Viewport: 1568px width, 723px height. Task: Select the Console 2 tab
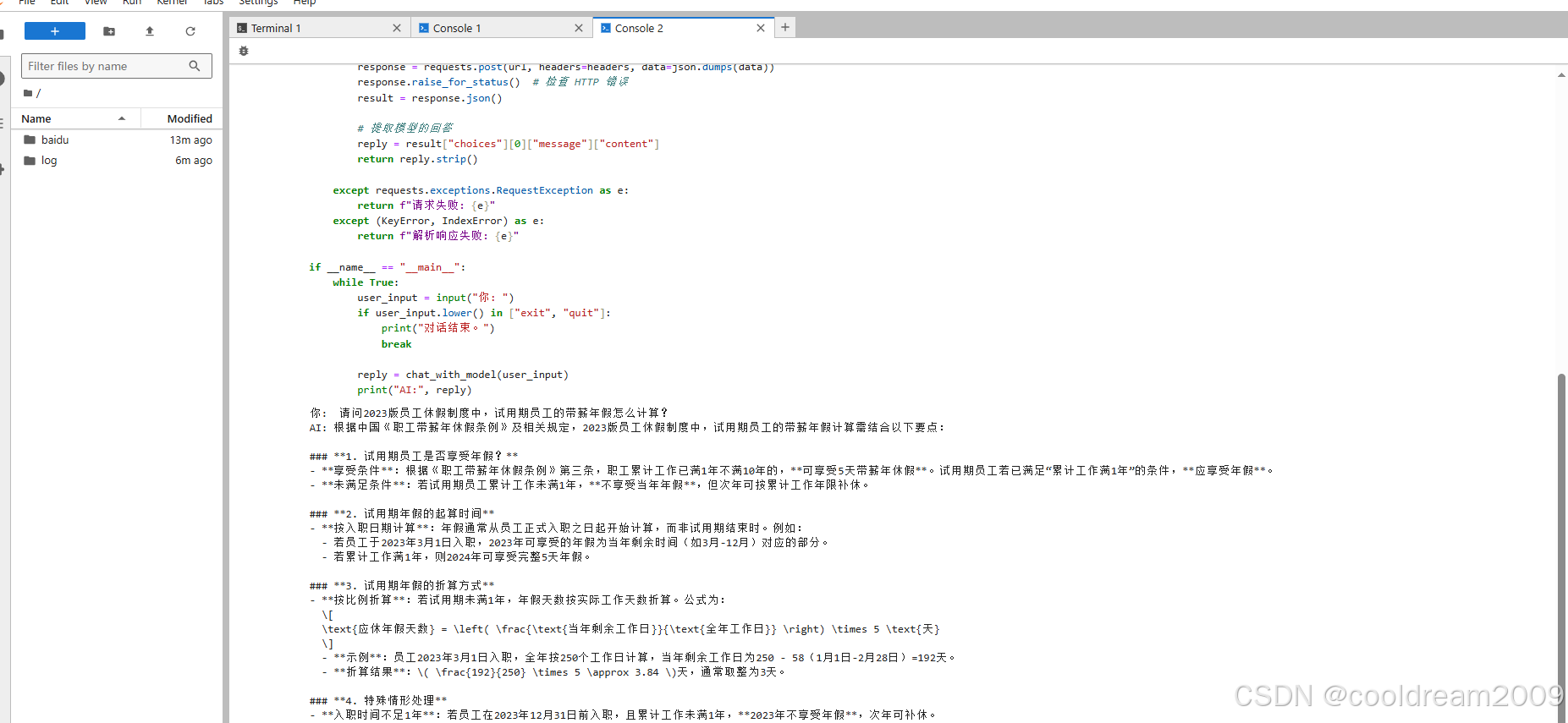pos(683,28)
